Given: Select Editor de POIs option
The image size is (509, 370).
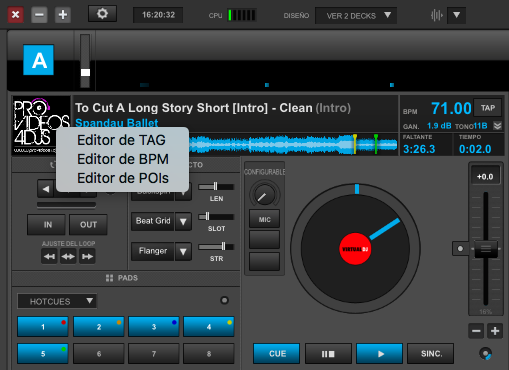Looking at the screenshot, I should [122, 178].
